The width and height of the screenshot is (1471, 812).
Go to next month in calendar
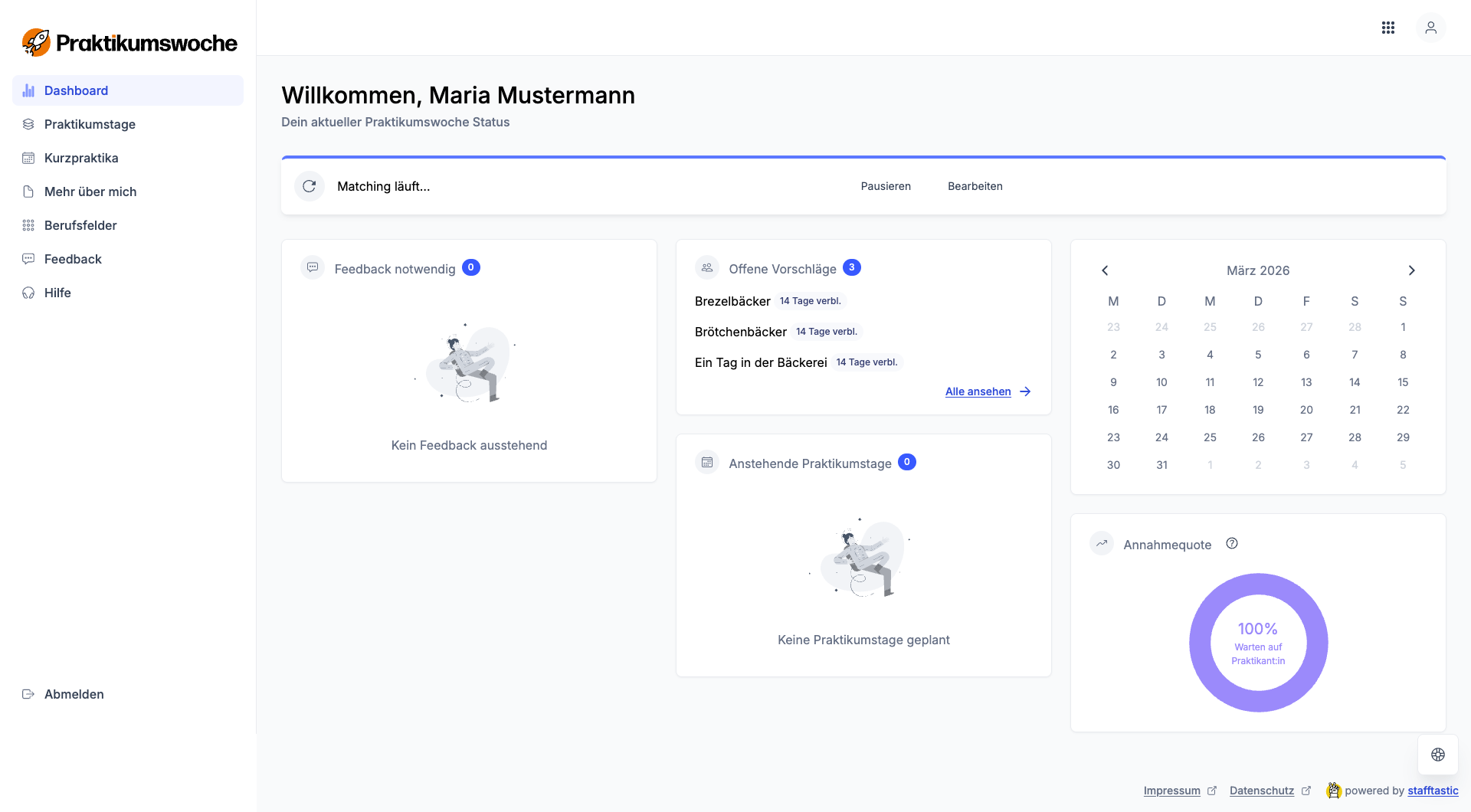tap(1411, 270)
